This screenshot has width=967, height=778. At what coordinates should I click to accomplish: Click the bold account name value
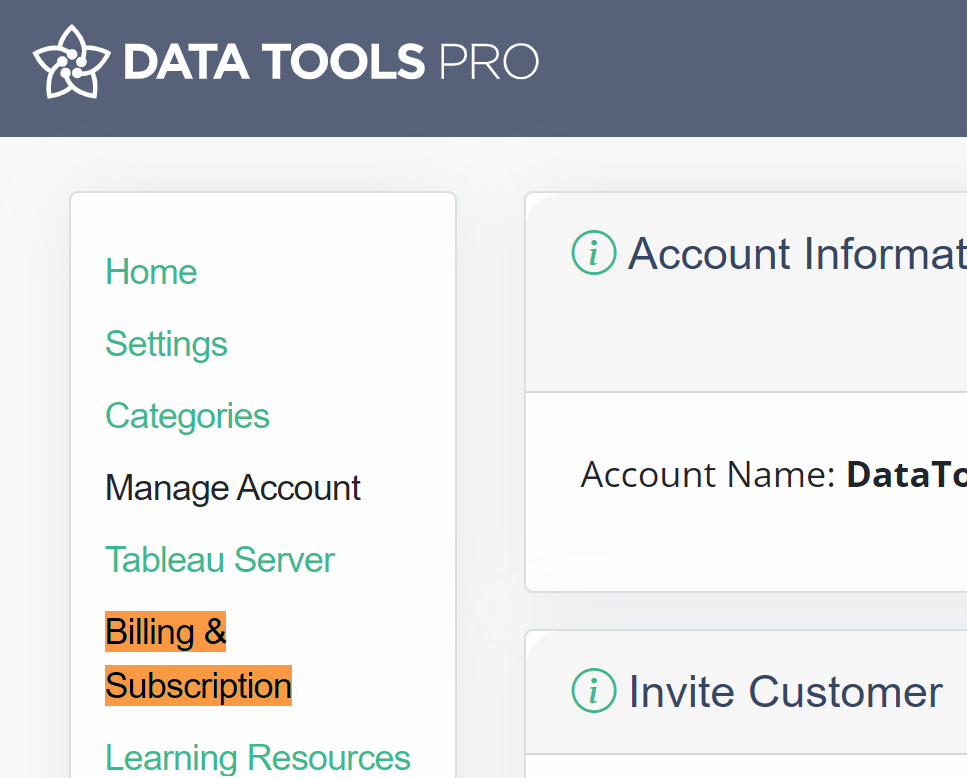907,475
